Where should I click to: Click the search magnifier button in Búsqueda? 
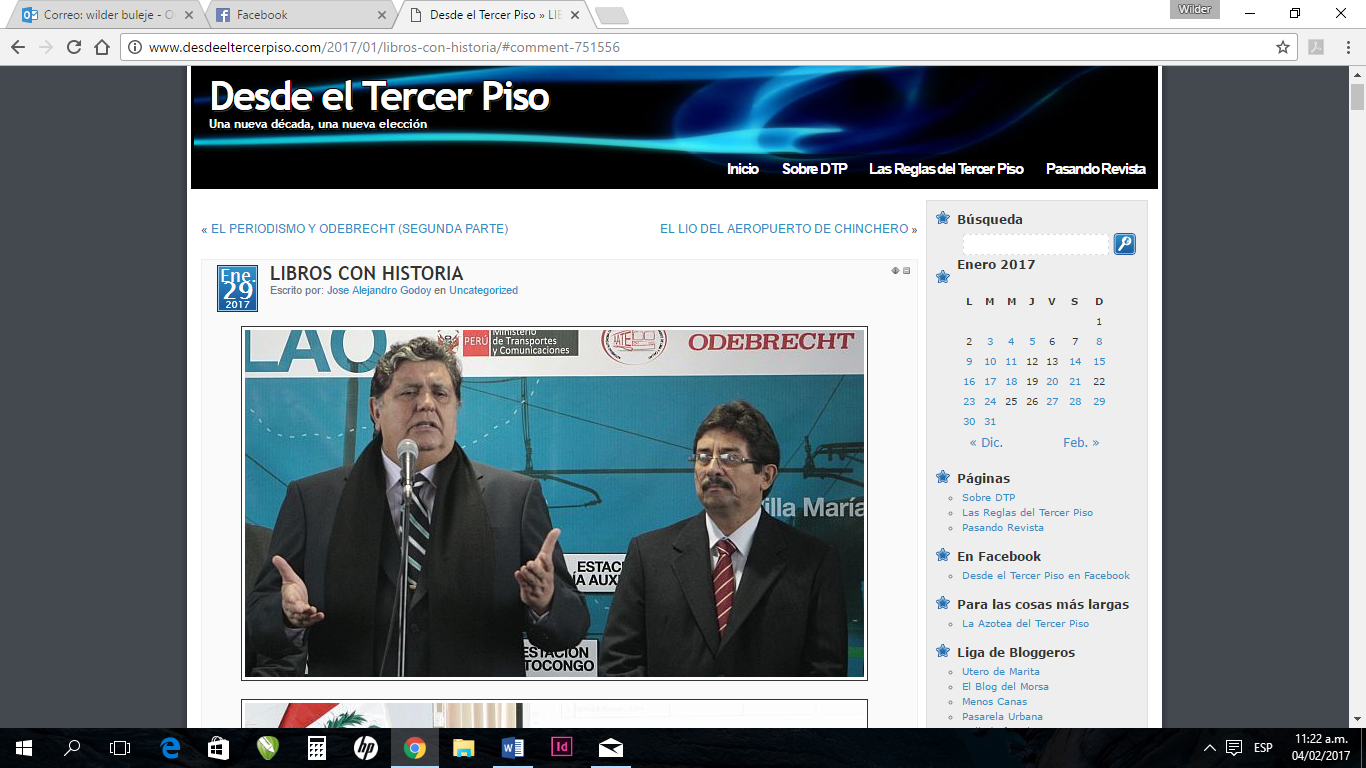(1125, 244)
